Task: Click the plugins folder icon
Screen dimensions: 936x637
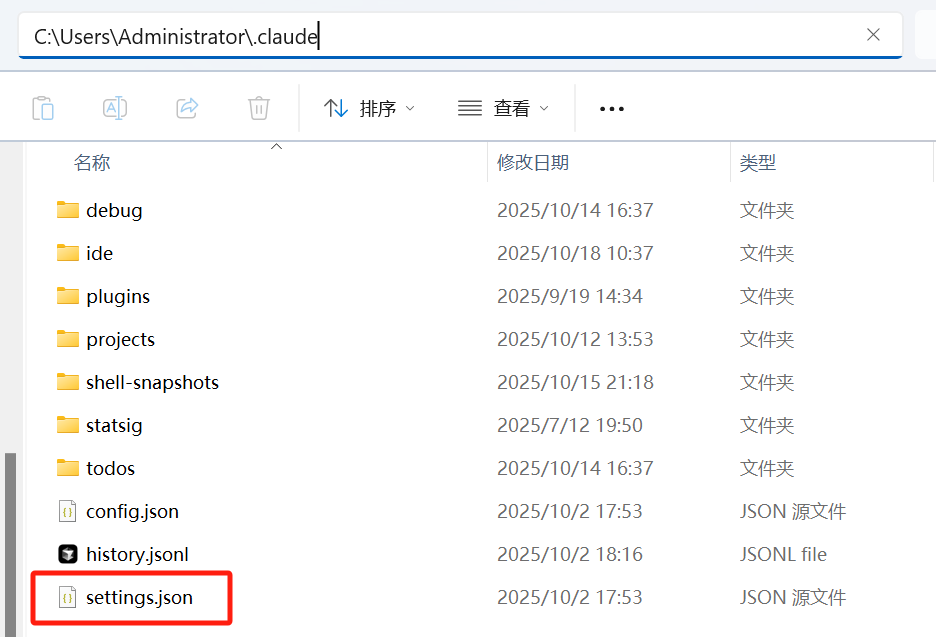Action: (x=67, y=296)
